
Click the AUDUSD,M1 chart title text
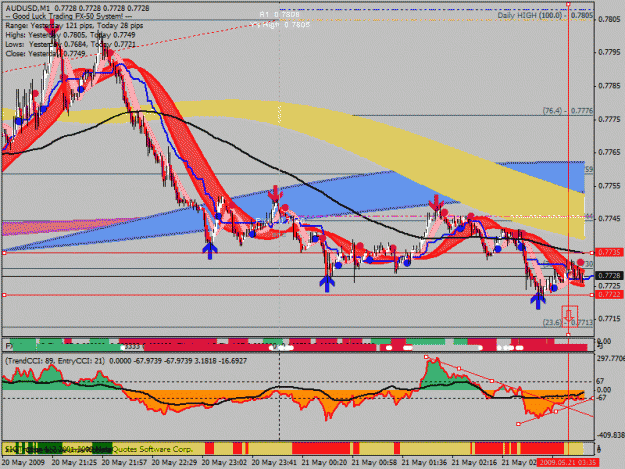click(x=27, y=8)
